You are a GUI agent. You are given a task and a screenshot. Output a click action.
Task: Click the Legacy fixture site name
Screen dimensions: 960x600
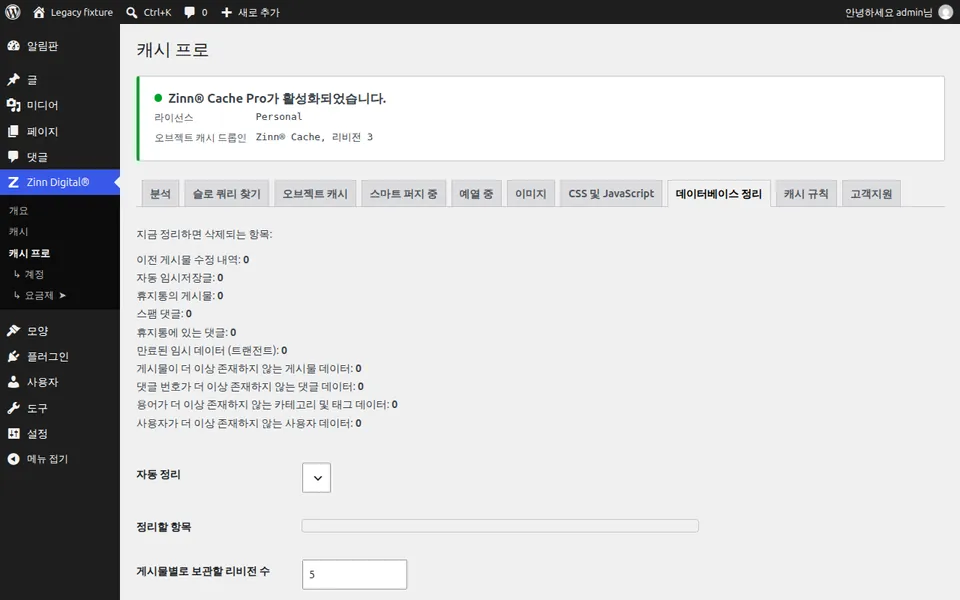tap(82, 12)
